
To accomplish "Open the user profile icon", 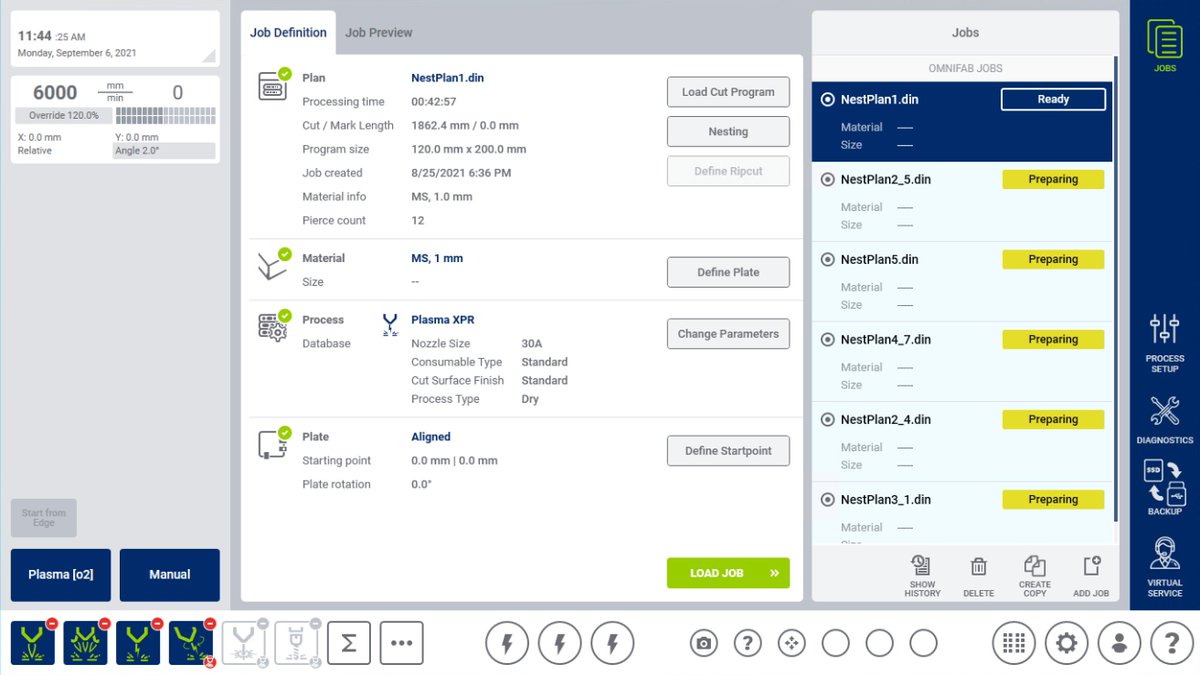I will point(1119,643).
